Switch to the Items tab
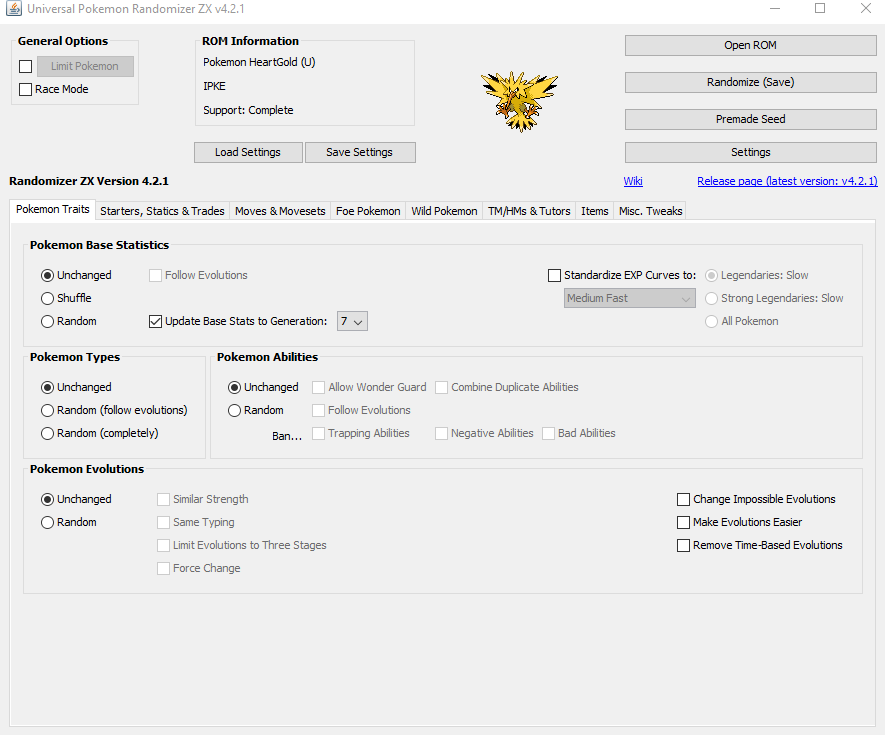The image size is (885, 735). pyautogui.click(x=595, y=211)
